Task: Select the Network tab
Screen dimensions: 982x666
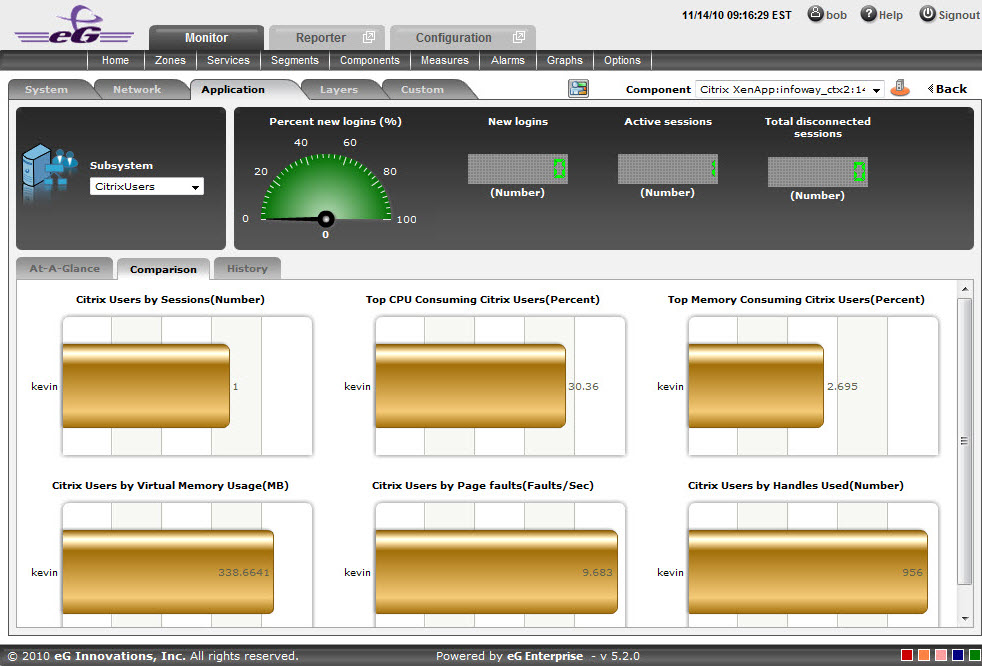Action: point(137,90)
